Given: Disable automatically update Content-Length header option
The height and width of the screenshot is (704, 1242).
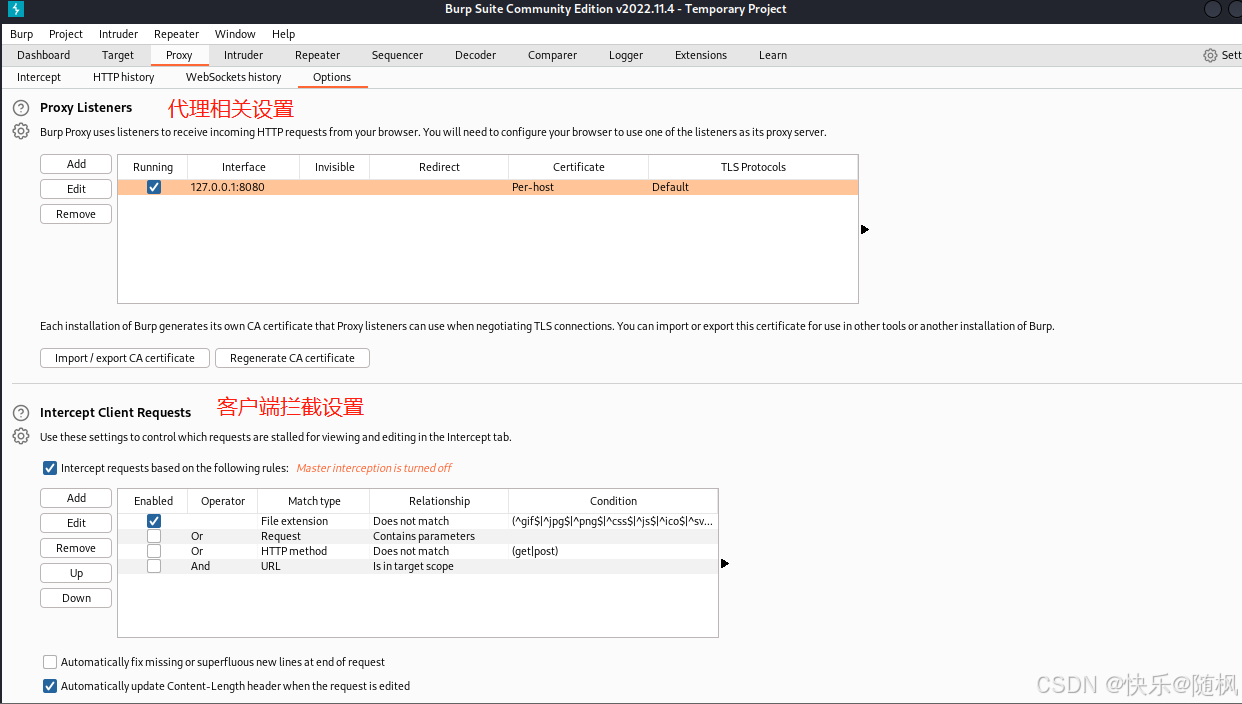Looking at the screenshot, I should point(50,686).
